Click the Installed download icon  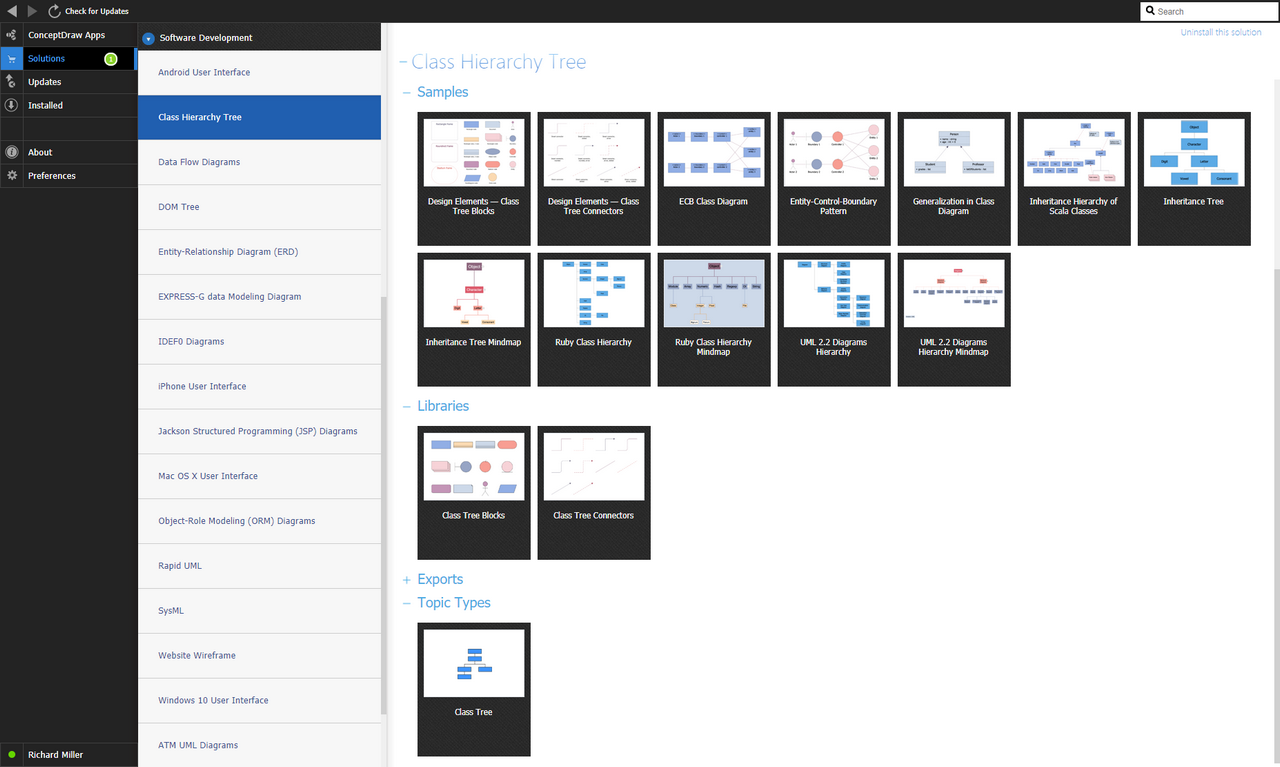[x=11, y=105]
